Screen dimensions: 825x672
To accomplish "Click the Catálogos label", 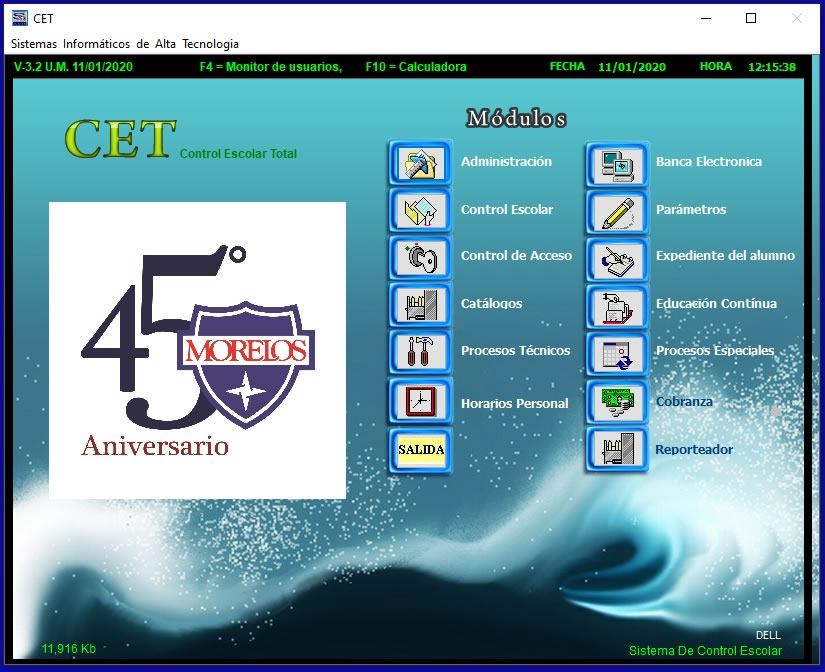I will pyautogui.click(x=491, y=304).
